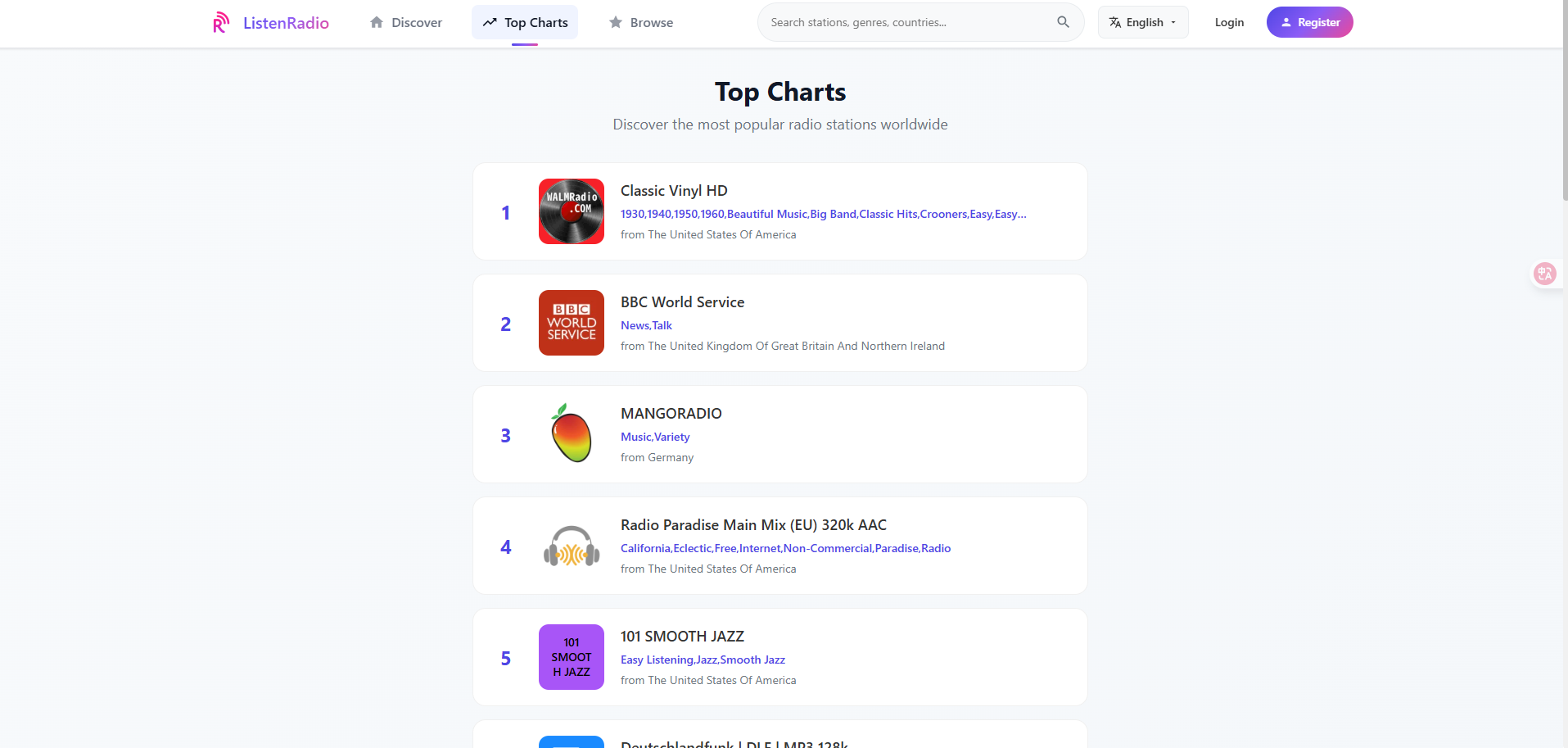Click the 101 SMOOTH JAZZ purple thumbnail

pos(572,657)
